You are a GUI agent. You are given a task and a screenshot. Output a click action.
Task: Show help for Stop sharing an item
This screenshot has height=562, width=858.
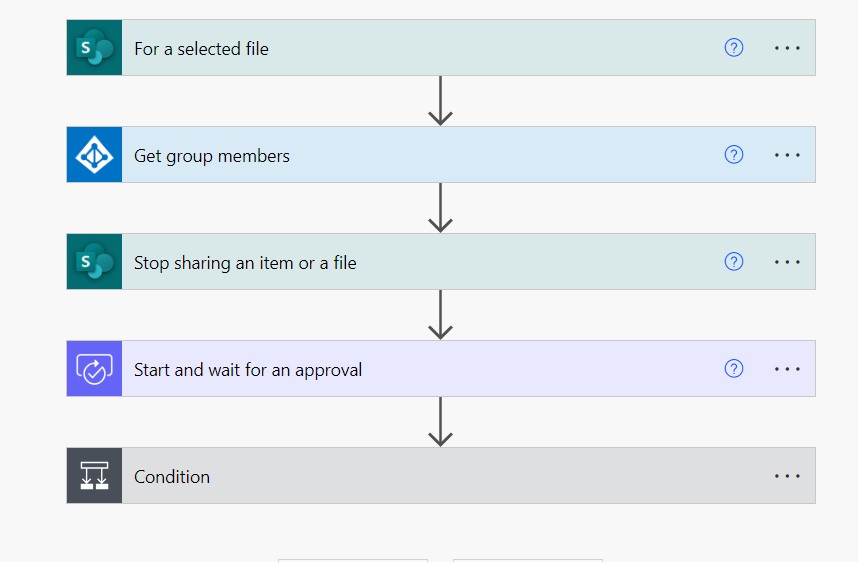click(734, 262)
